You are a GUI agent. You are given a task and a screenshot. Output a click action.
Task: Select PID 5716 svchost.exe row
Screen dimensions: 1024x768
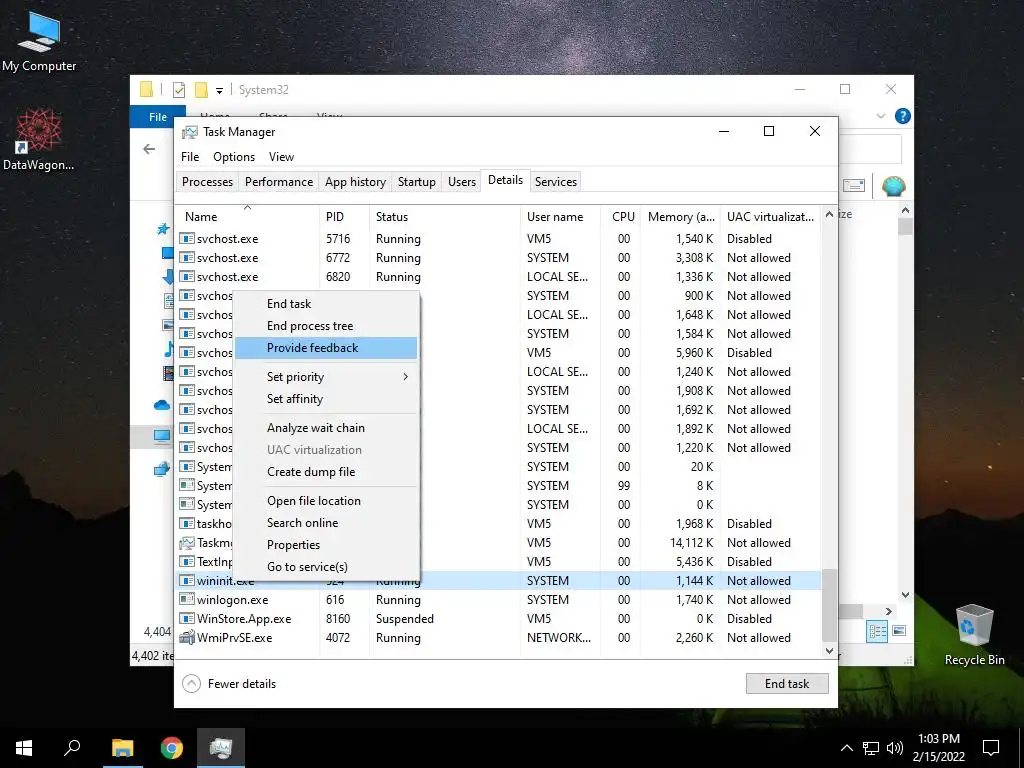[x=498, y=239]
